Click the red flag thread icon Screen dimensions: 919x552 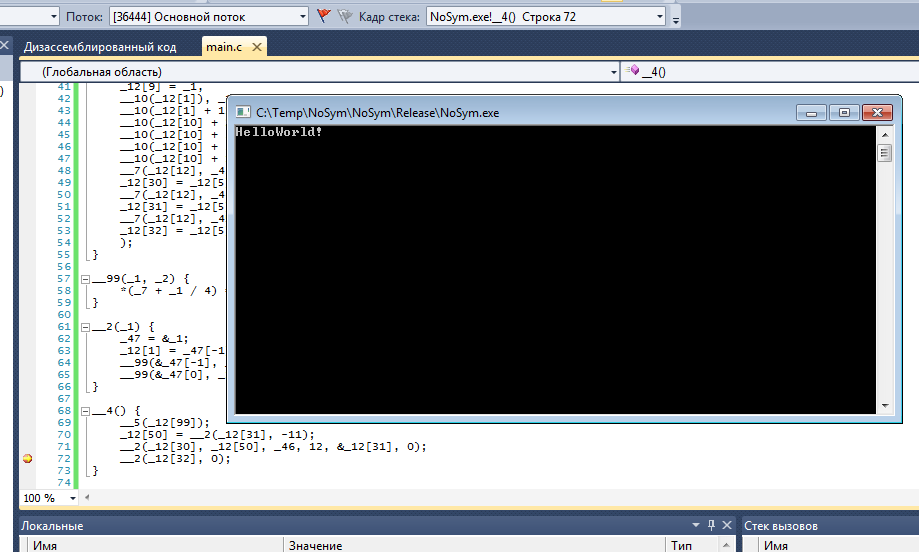click(323, 16)
